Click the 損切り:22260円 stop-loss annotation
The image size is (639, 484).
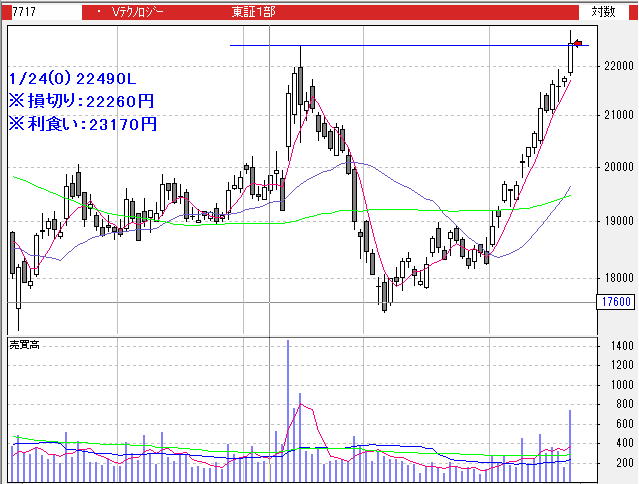tap(82, 101)
